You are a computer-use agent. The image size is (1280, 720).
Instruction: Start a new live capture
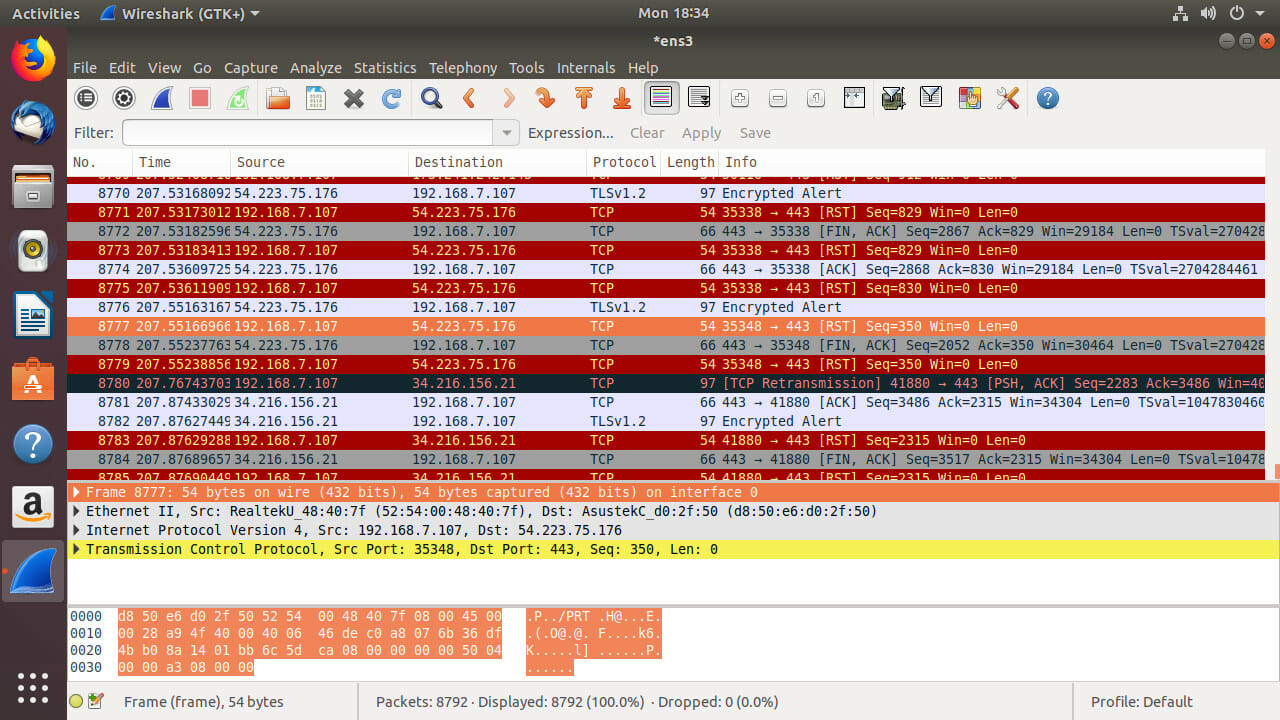pos(162,98)
